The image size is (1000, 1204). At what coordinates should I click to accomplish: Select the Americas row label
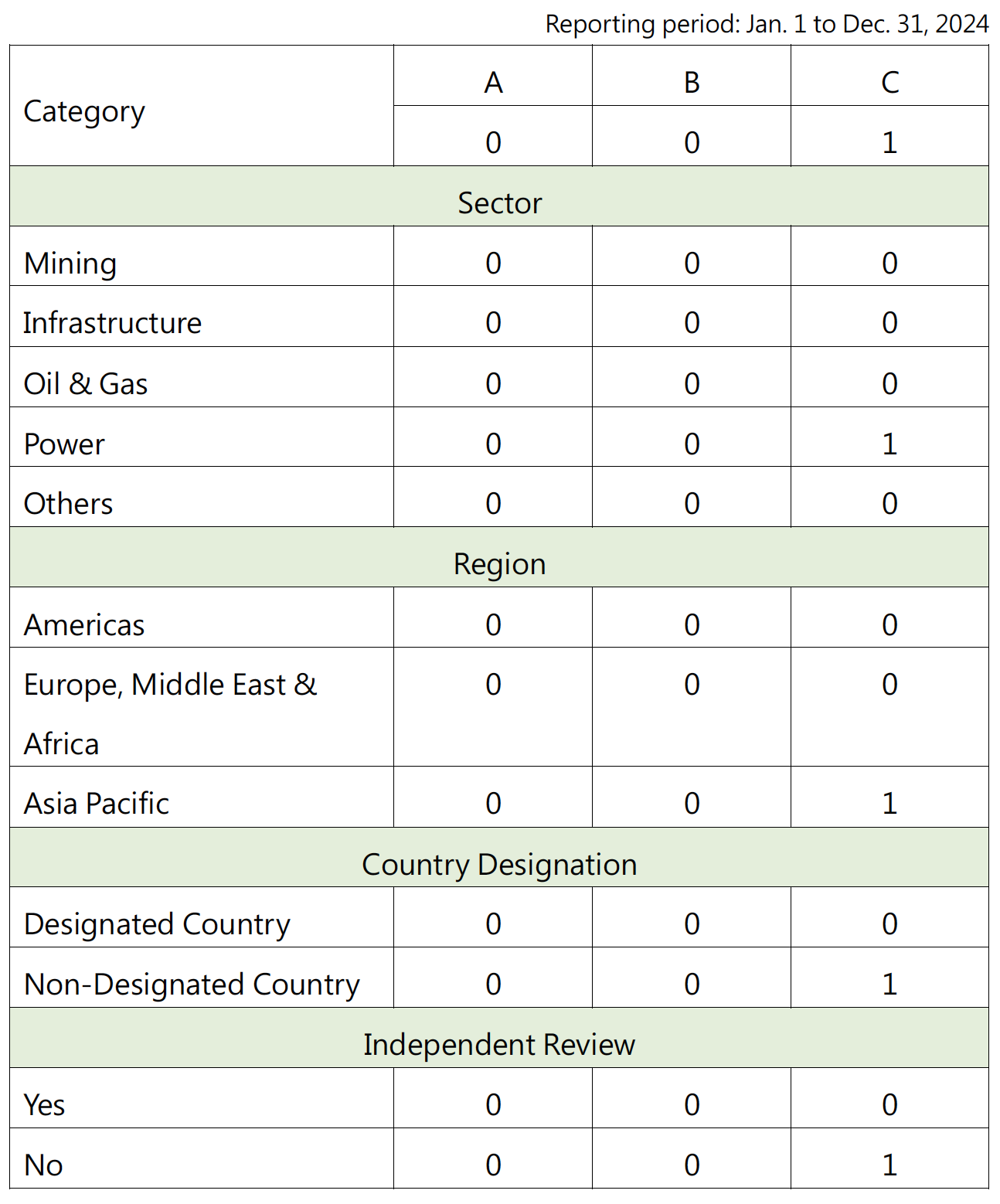click(84, 624)
